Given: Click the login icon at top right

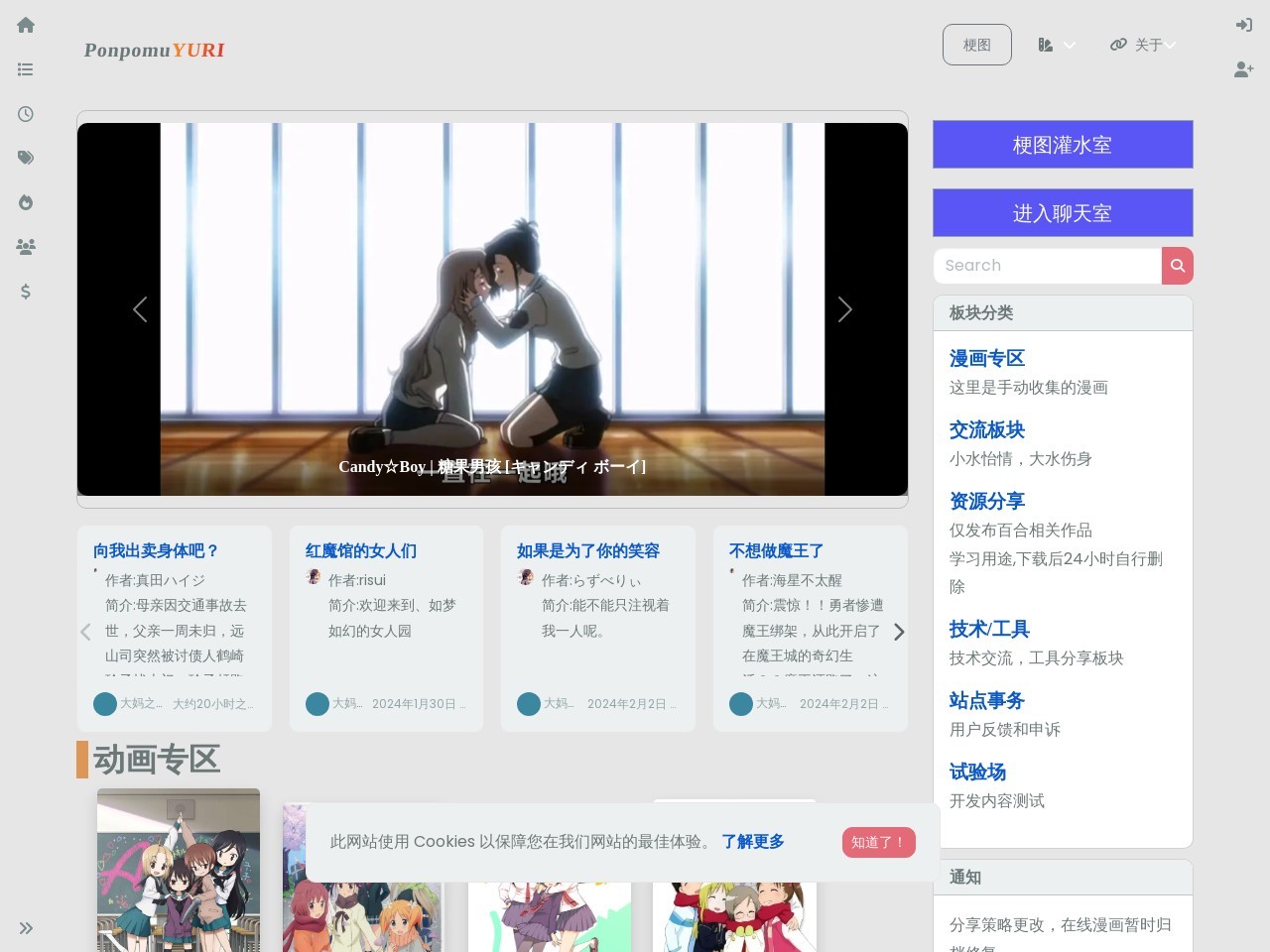Looking at the screenshot, I should click(1243, 25).
